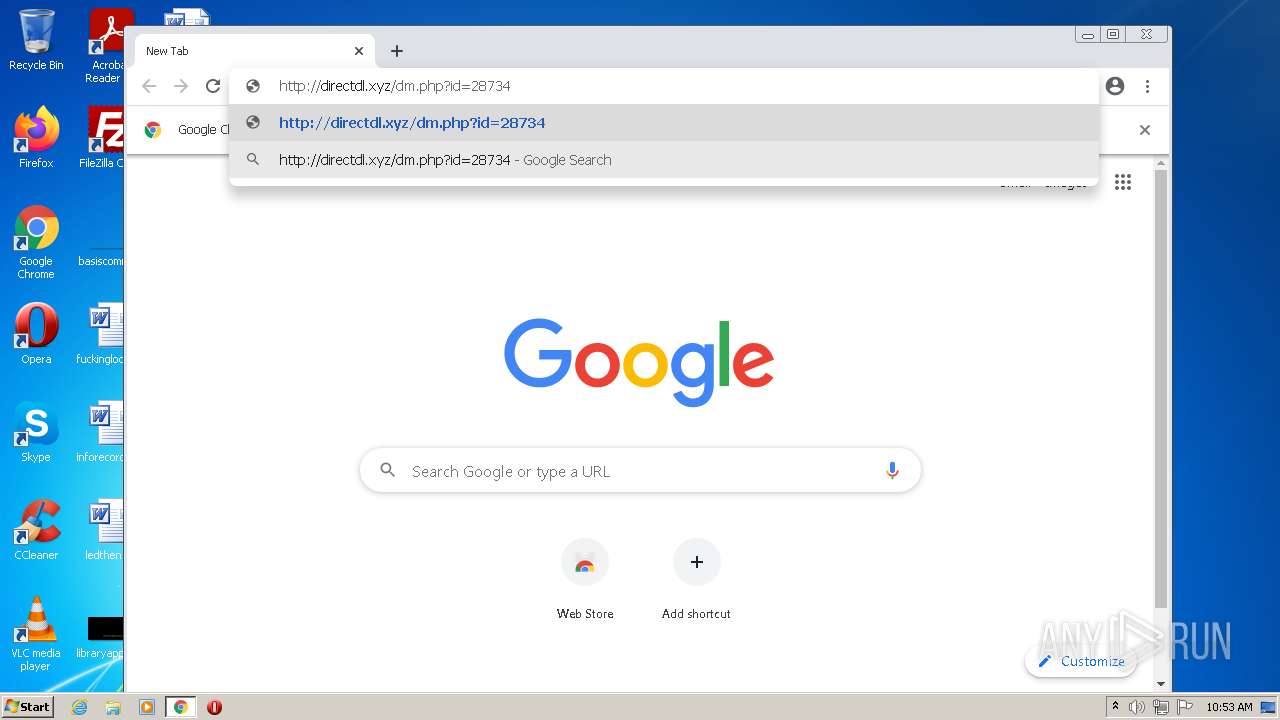The image size is (1280, 720).
Task: Open FileZilla Client desktop shortcut
Action: [103, 137]
